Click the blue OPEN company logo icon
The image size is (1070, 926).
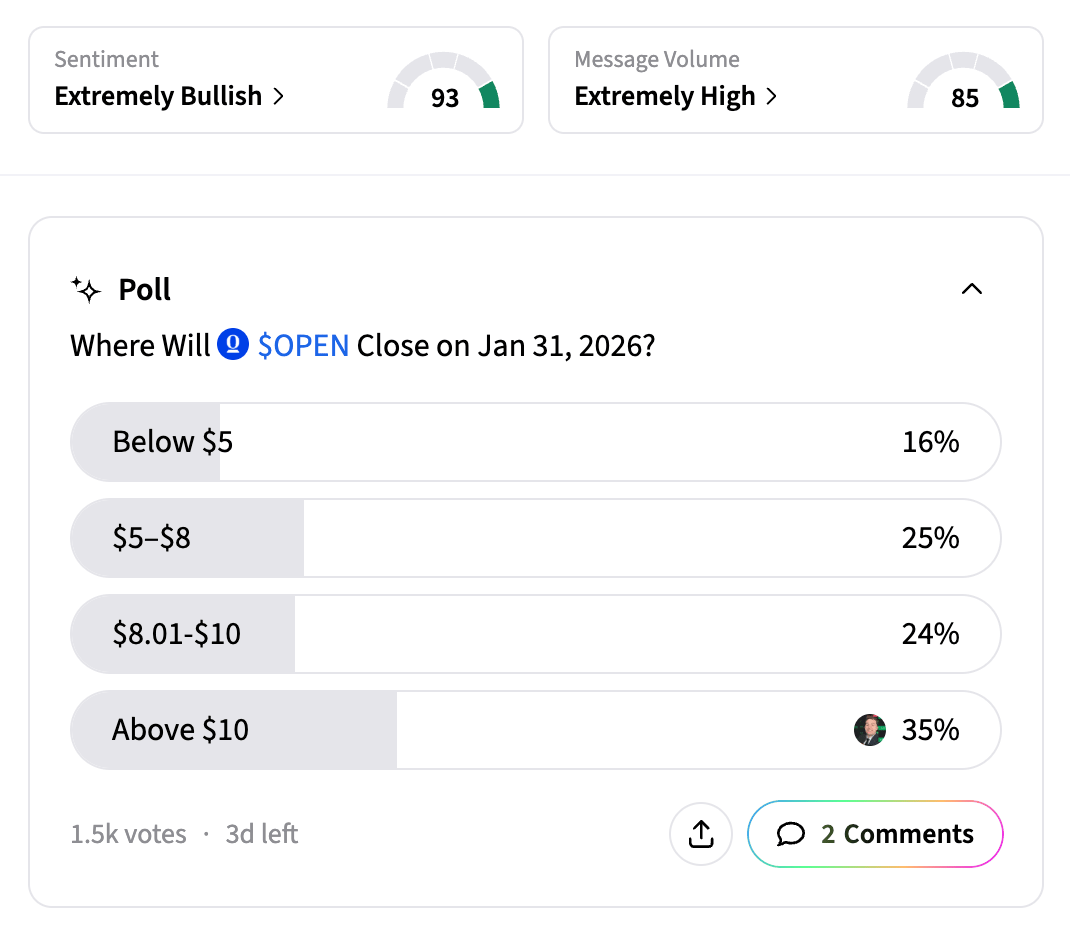coord(232,346)
